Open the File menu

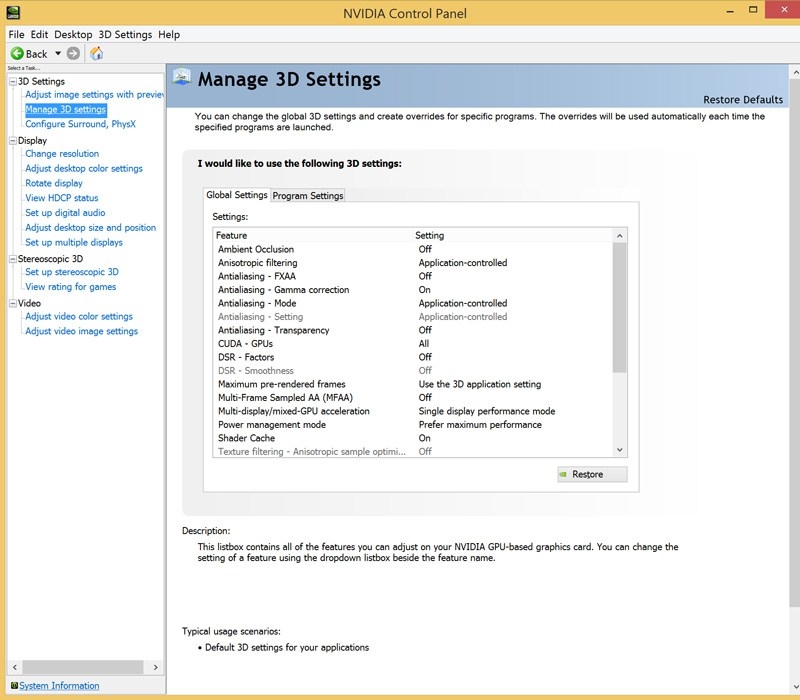point(16,34)
